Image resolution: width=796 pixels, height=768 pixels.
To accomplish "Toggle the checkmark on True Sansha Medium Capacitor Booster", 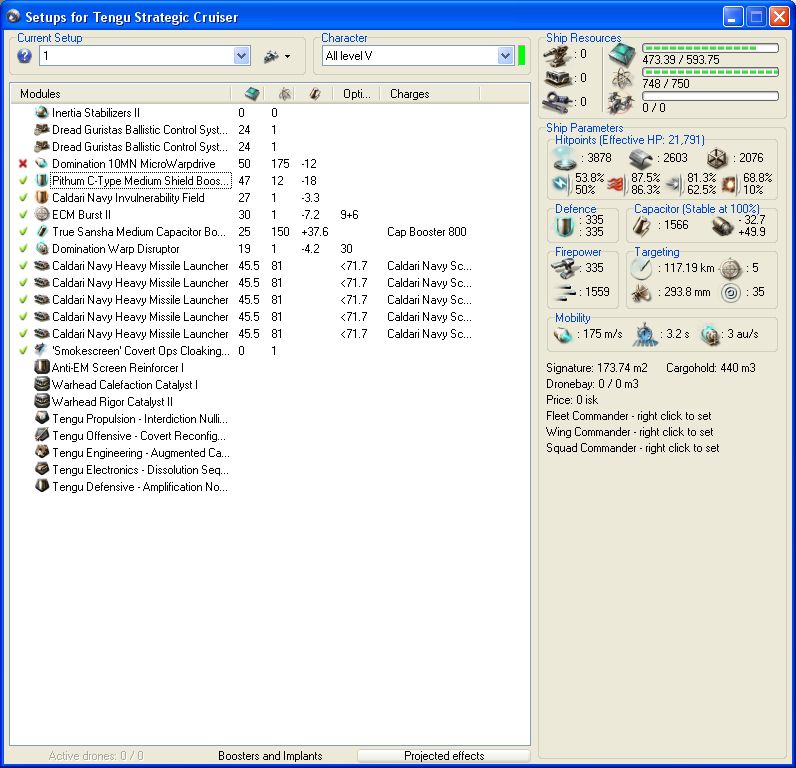I will pos(23,231).
